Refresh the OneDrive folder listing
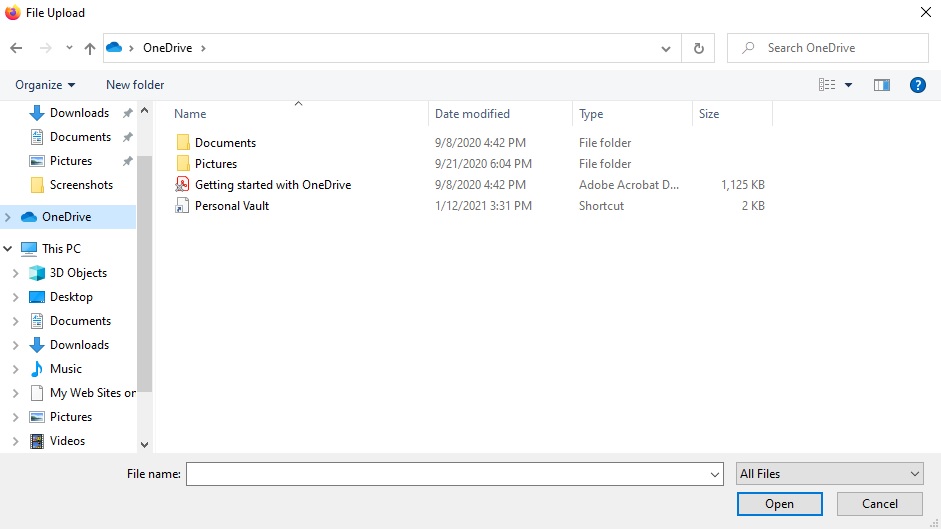Screen dimensions: 941x529 coord(698,48)
